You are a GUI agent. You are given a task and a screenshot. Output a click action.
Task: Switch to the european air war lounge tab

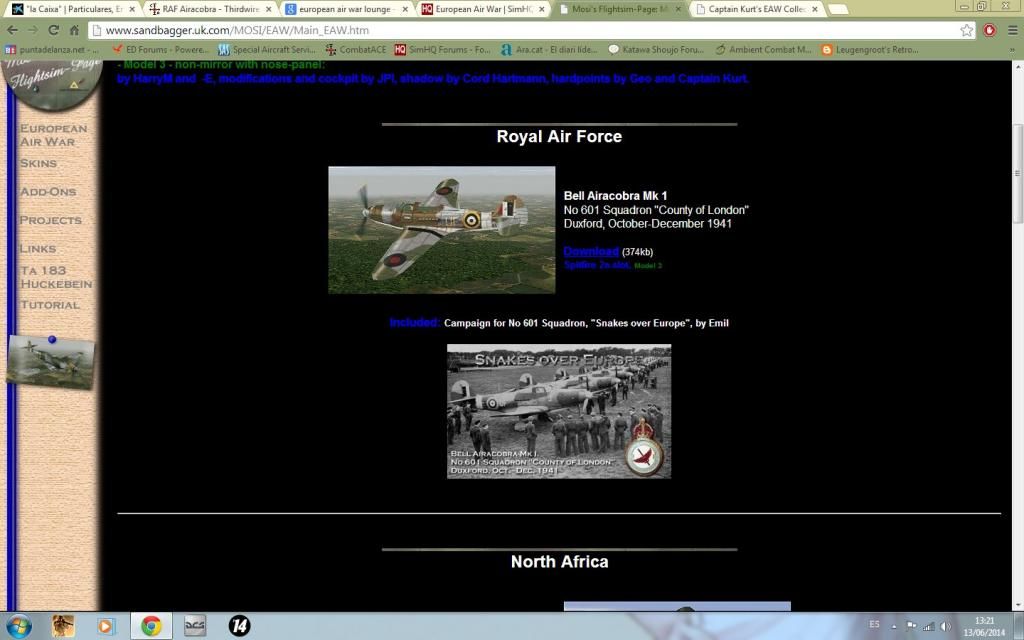(346, 9)
